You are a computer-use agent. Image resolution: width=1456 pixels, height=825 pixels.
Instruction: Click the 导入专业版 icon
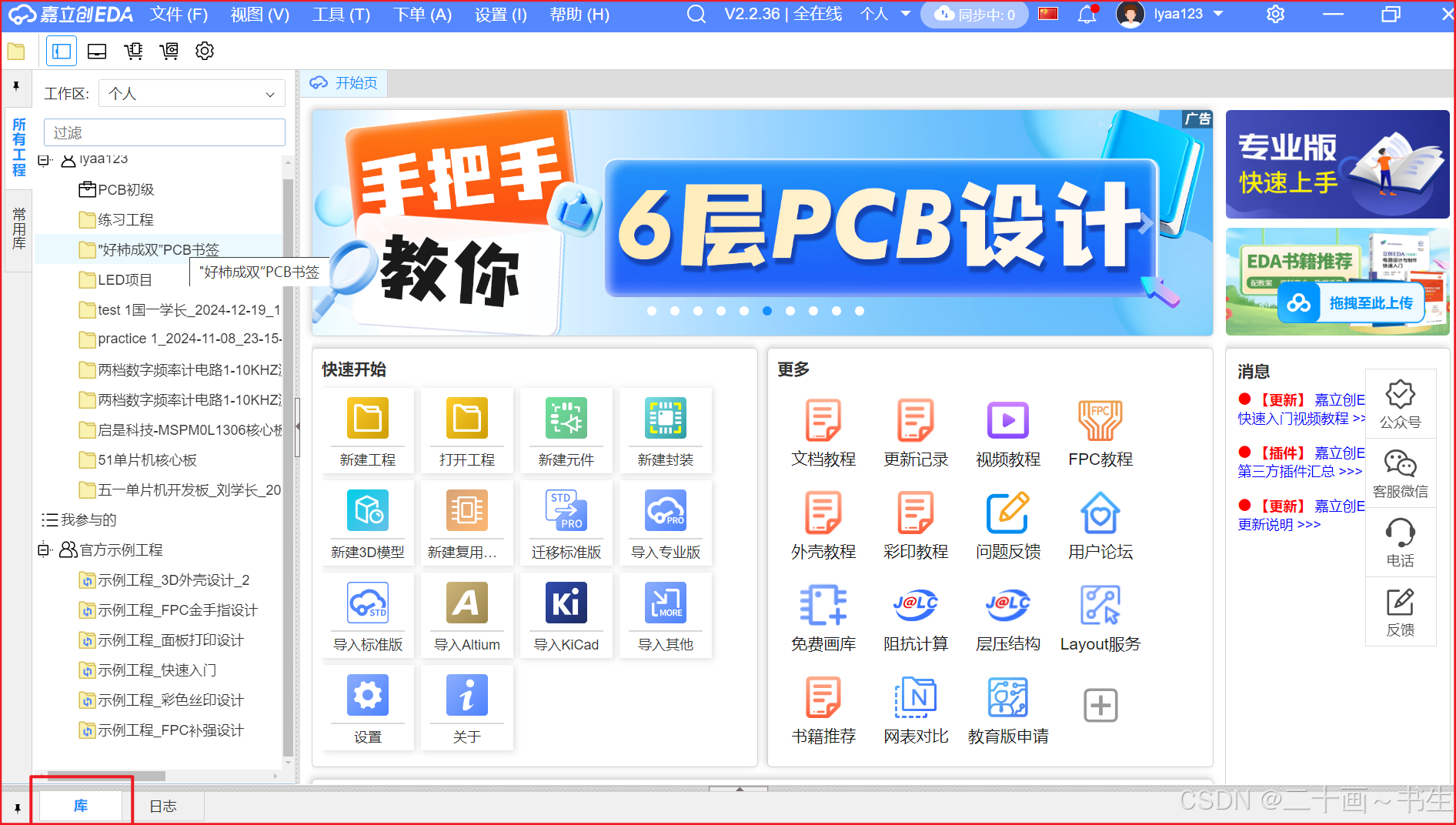pos(666,510)
